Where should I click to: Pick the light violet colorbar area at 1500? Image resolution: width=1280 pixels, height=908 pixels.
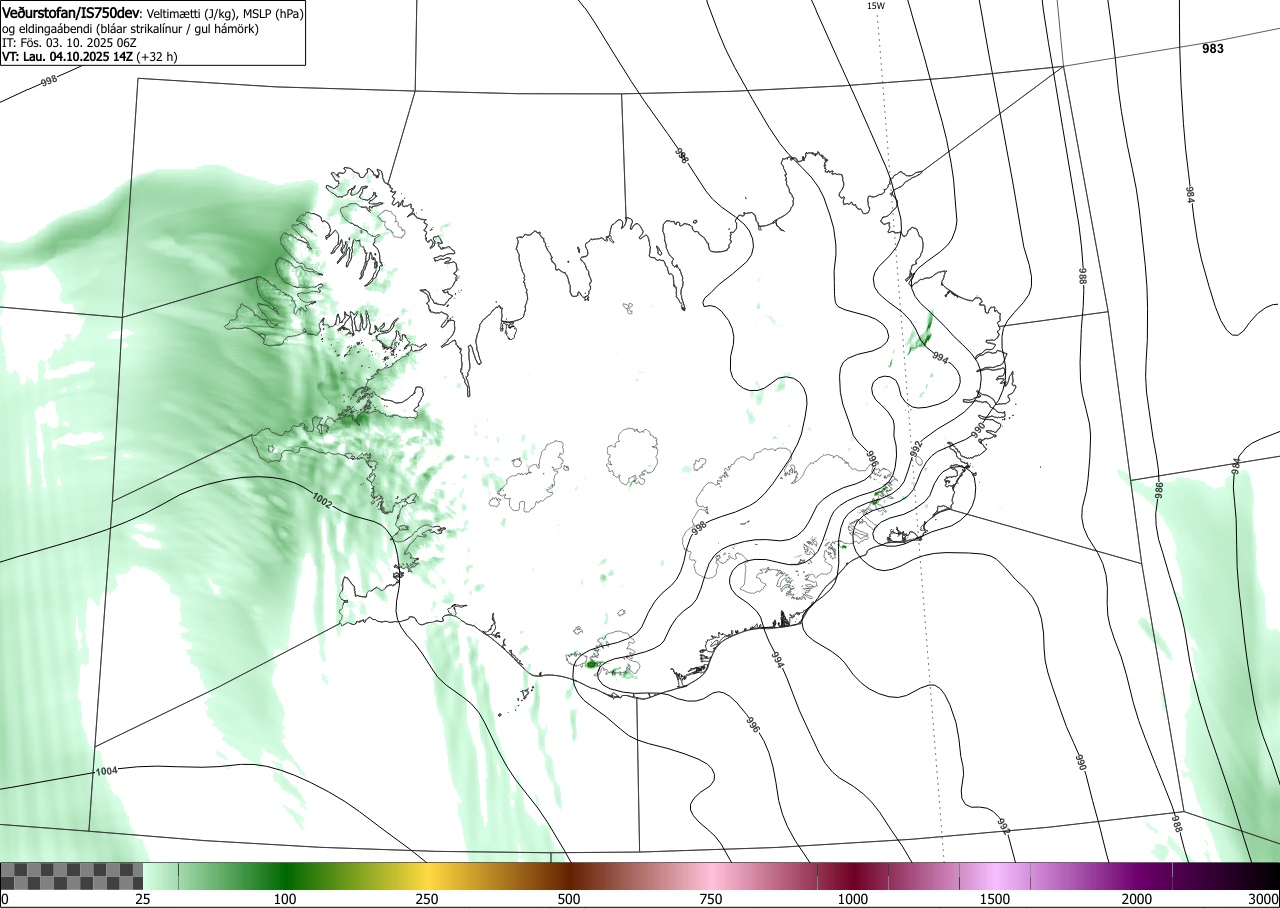point(995,876)
